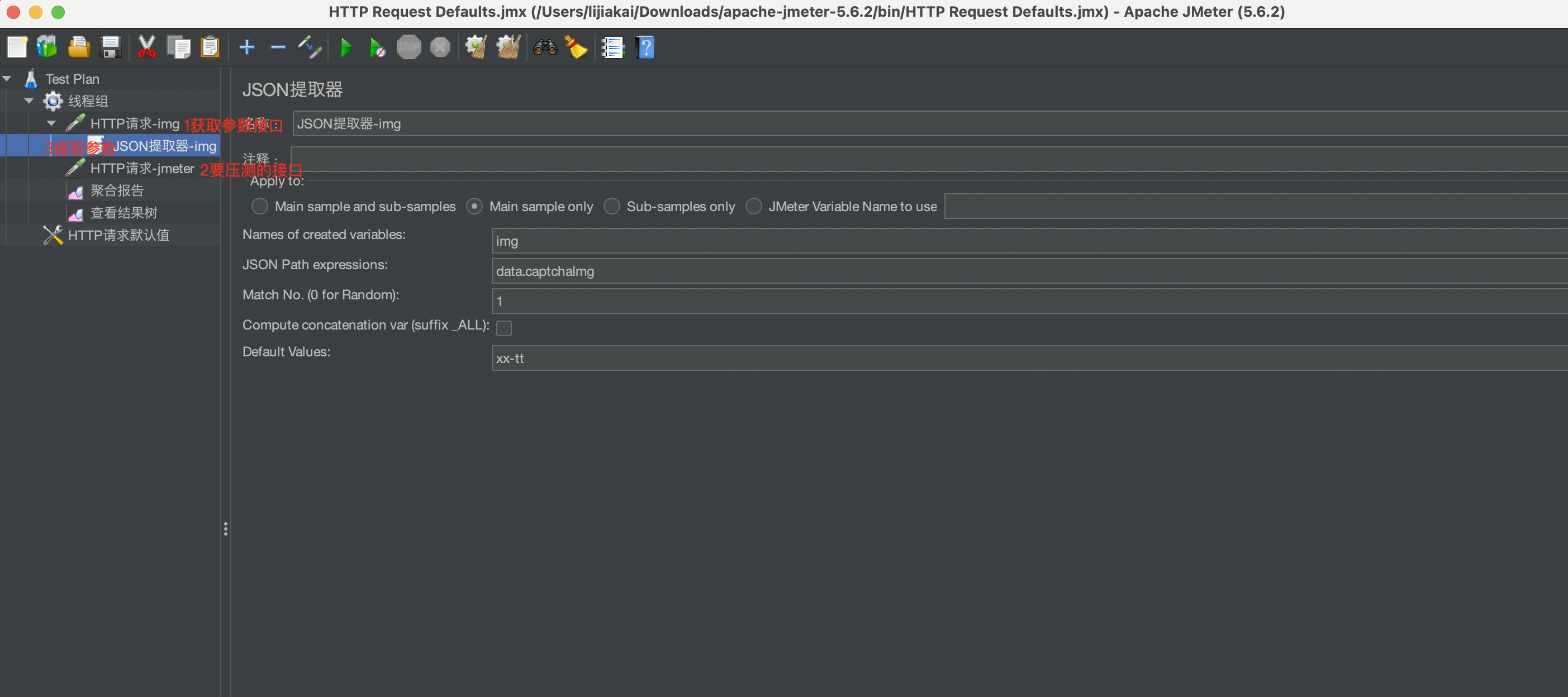Image resolution: width=1568 pixels, height=697 pixels.
Task: Collapse the Test Plan tree arrow
Action: tap(7, 78)
